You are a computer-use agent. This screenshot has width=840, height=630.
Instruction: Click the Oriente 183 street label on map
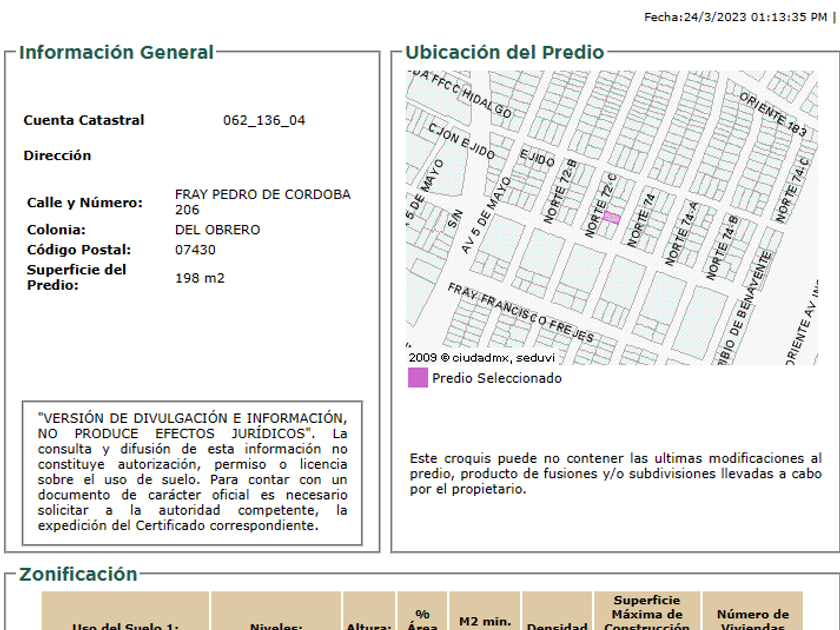773,114
